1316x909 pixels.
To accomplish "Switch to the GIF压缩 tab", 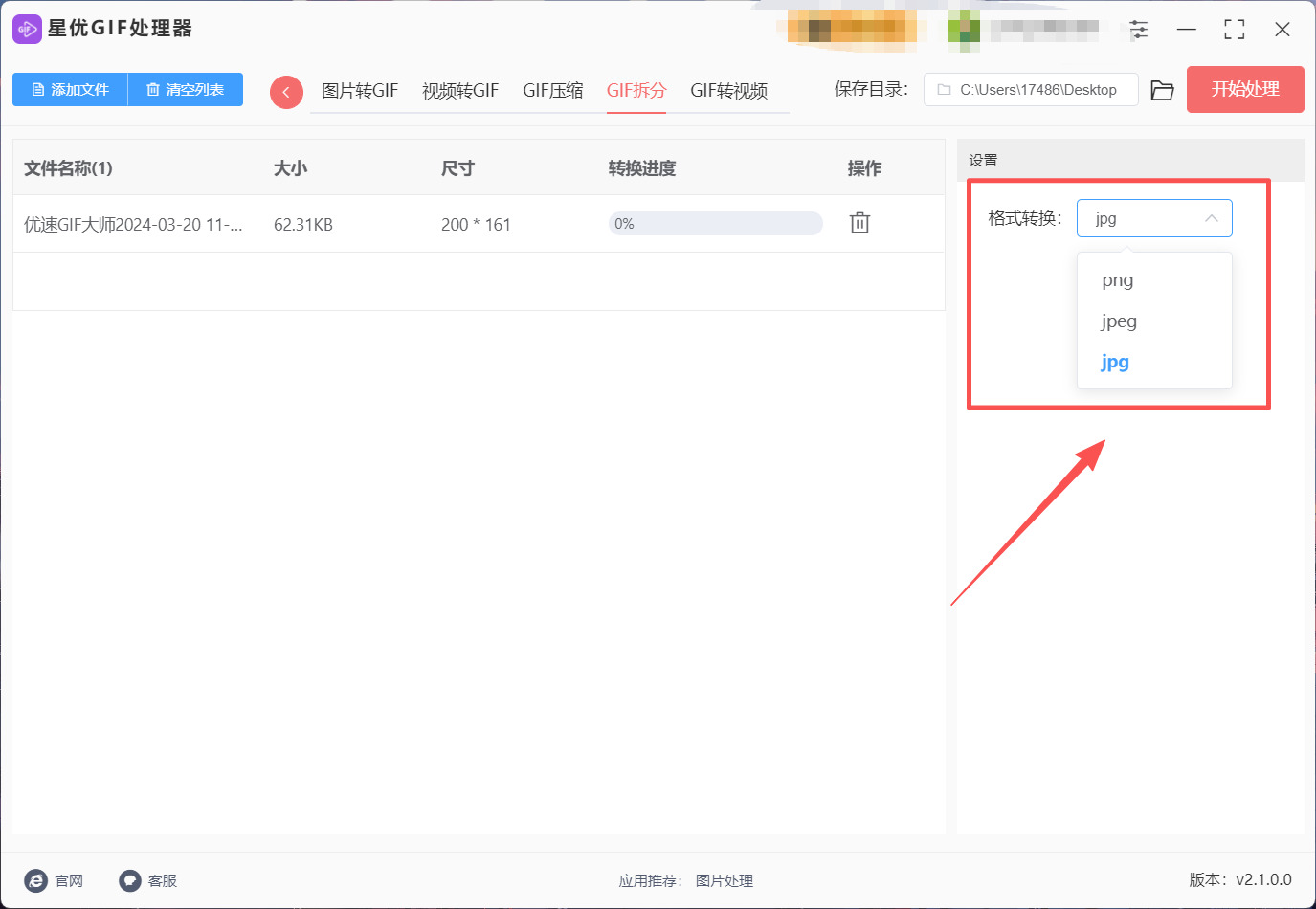I will (553, 91).
